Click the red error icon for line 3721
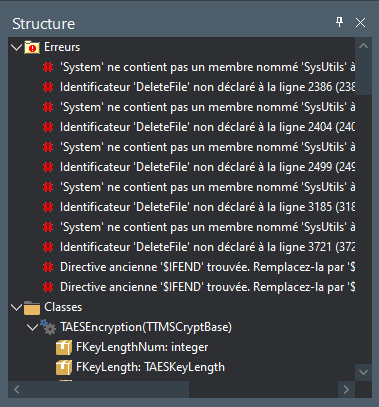The image size is (379, 407). tap(48, 247)
